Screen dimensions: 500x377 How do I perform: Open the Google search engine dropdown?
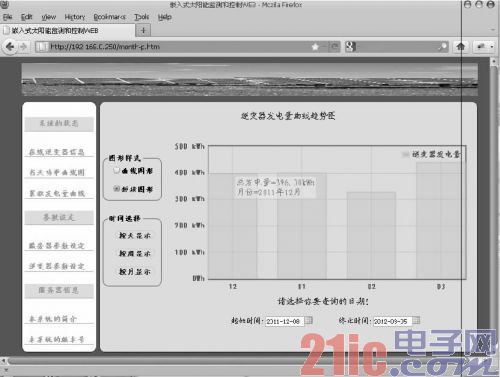coord(351,47)
